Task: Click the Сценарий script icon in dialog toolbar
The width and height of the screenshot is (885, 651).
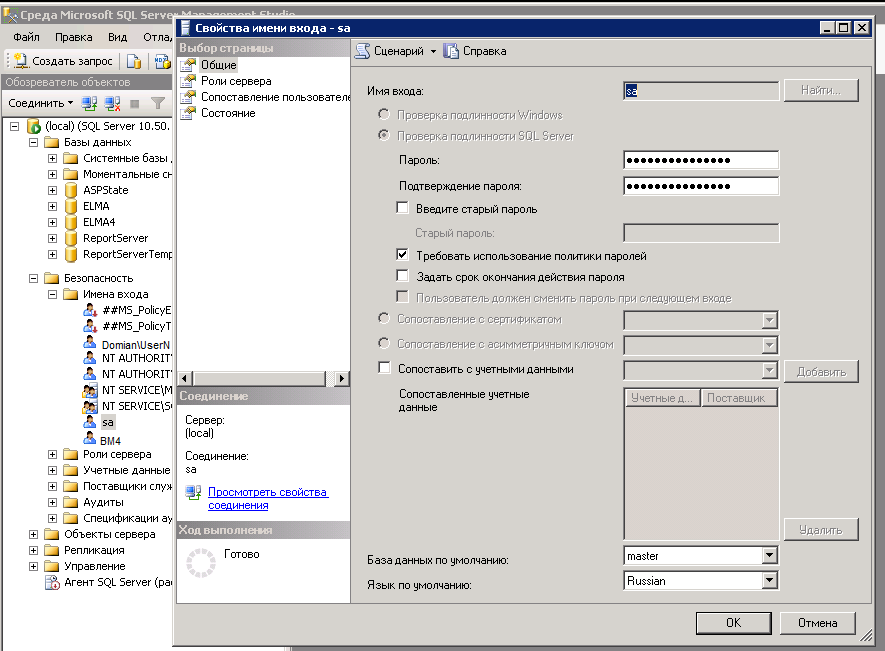Action: 364,51
